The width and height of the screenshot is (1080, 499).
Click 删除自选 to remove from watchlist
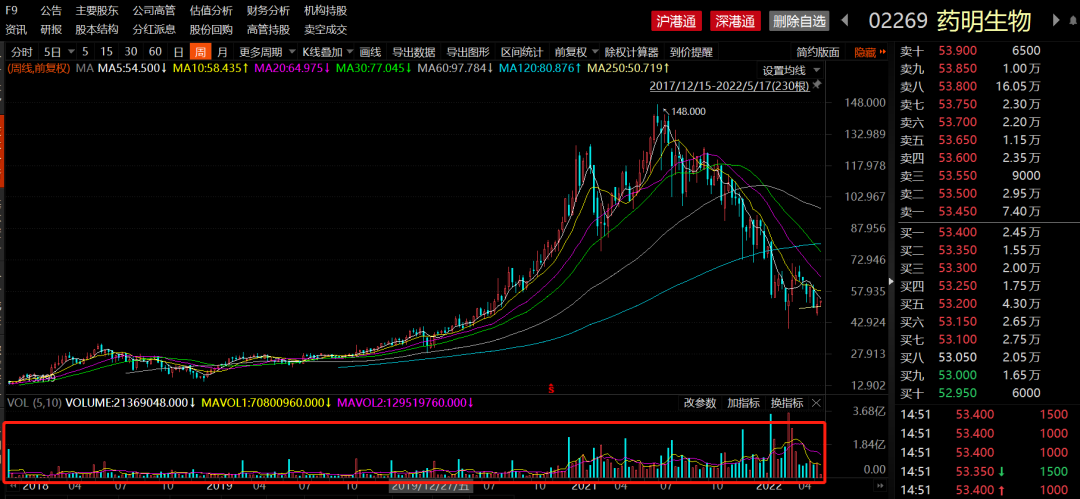[799, 21]
